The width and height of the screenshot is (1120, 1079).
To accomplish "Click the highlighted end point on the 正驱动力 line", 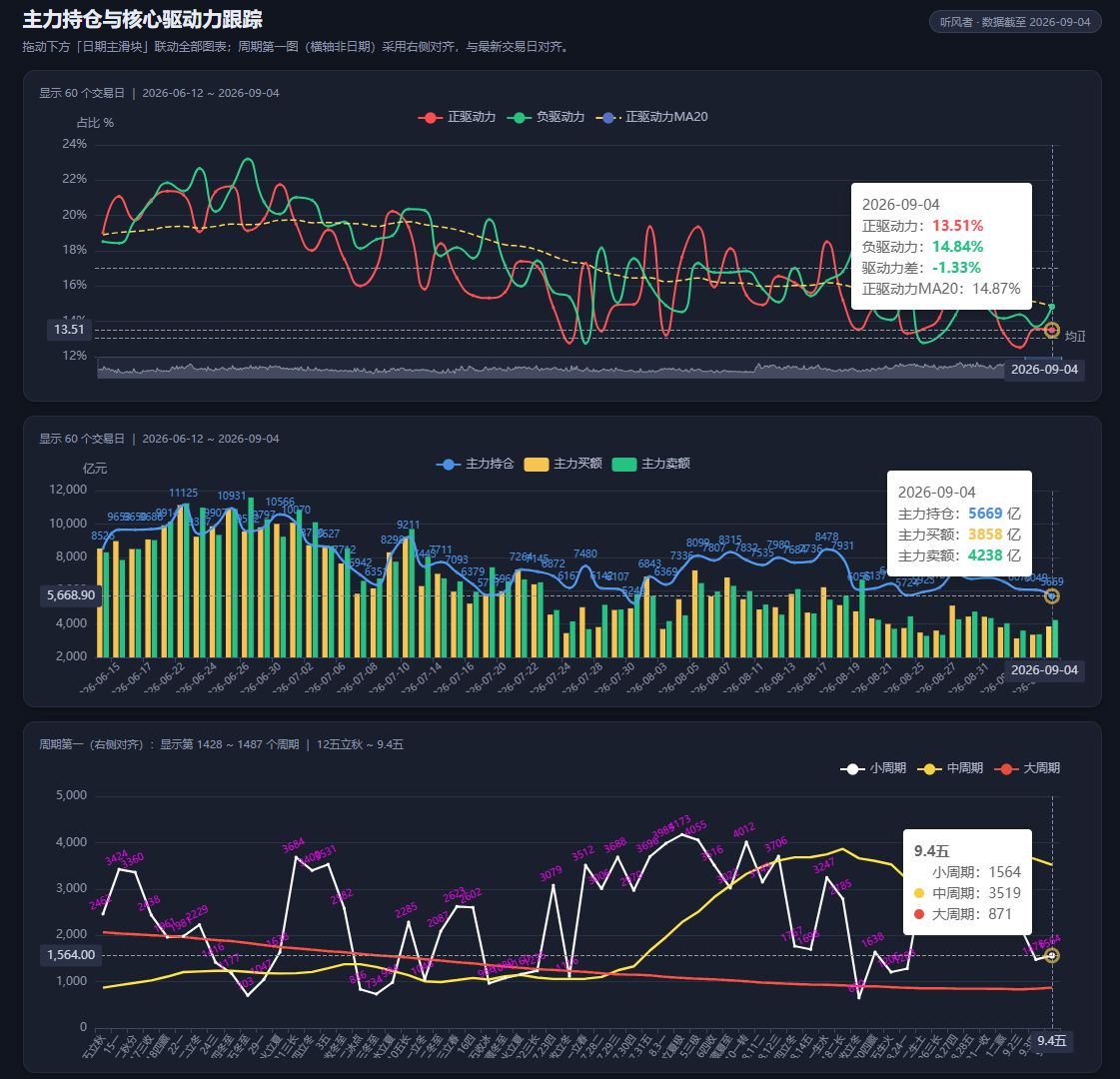I will click(x=1051, y=330).
